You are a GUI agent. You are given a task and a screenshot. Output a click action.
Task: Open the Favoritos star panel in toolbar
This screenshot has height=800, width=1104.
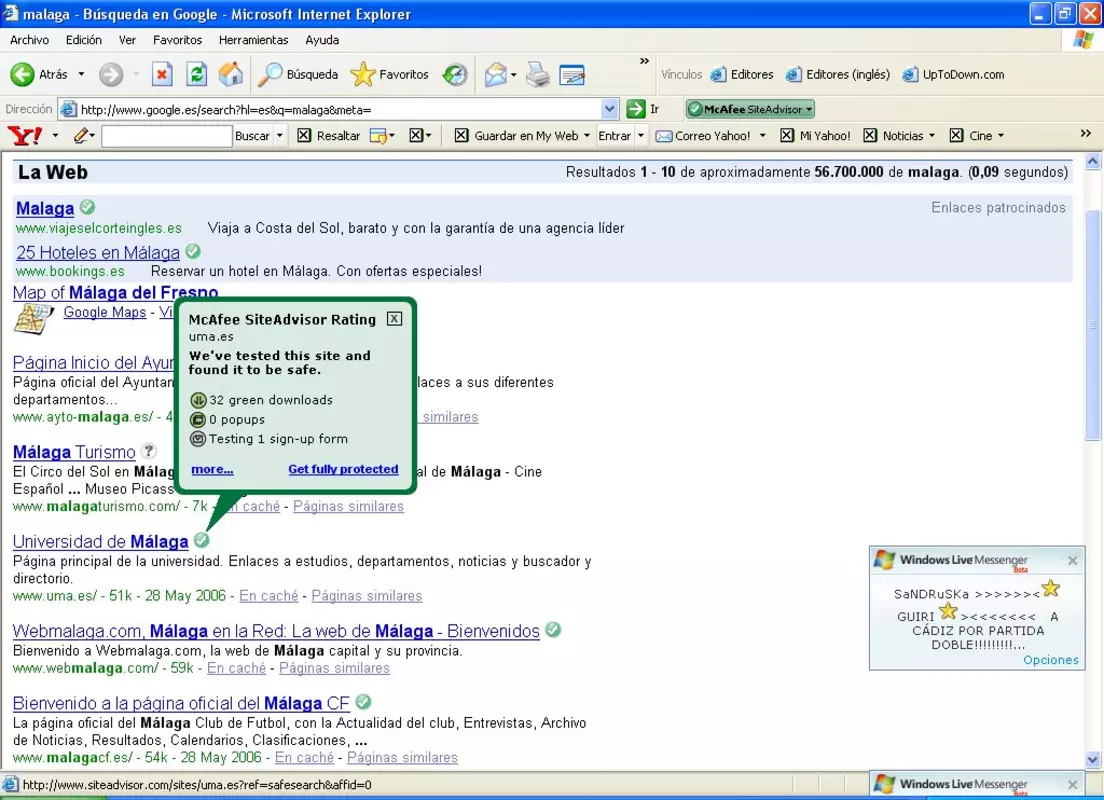389,74
